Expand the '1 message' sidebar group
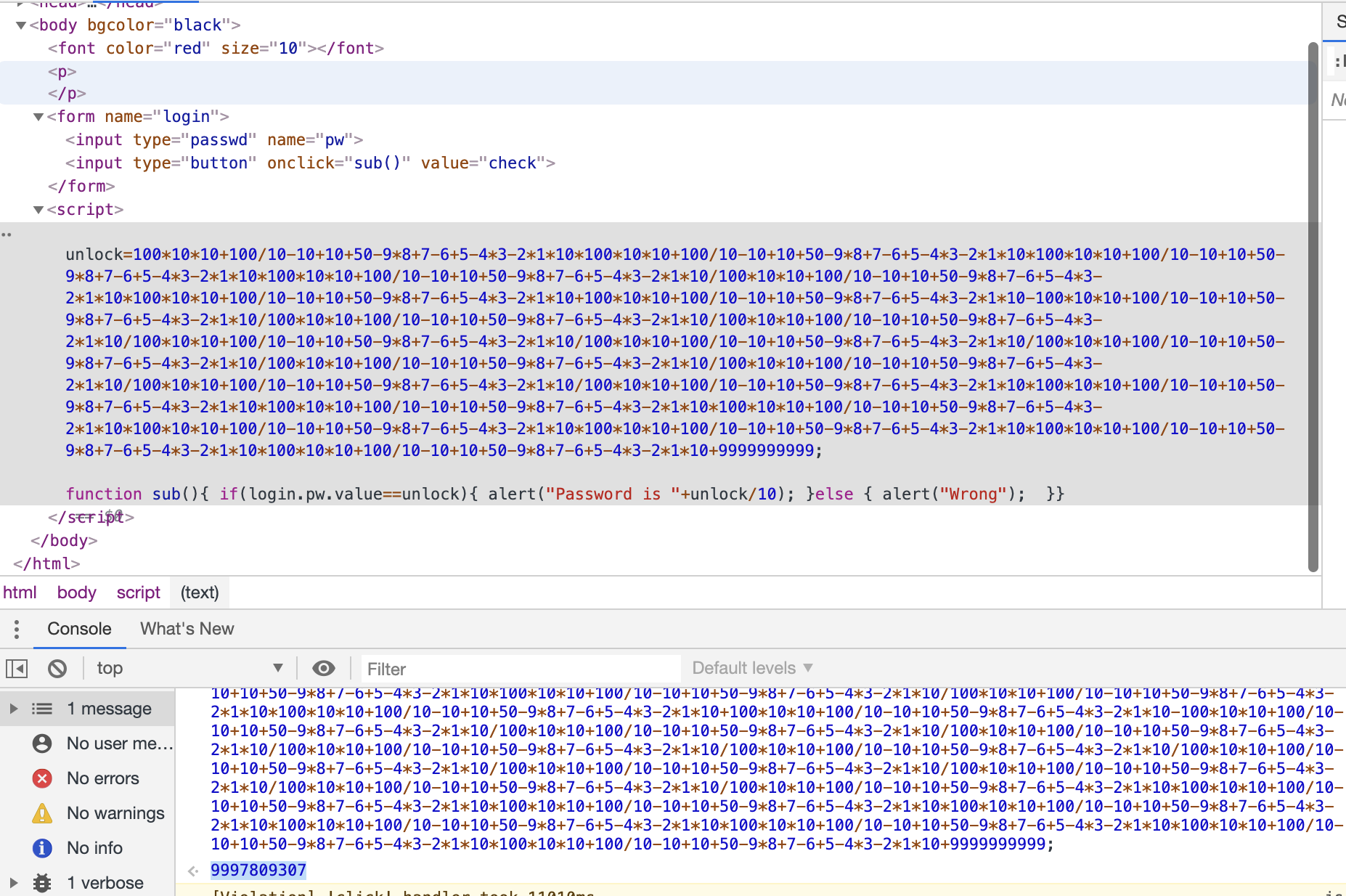This screenshot has width=1346, height=896. click(x=13, y=709)
